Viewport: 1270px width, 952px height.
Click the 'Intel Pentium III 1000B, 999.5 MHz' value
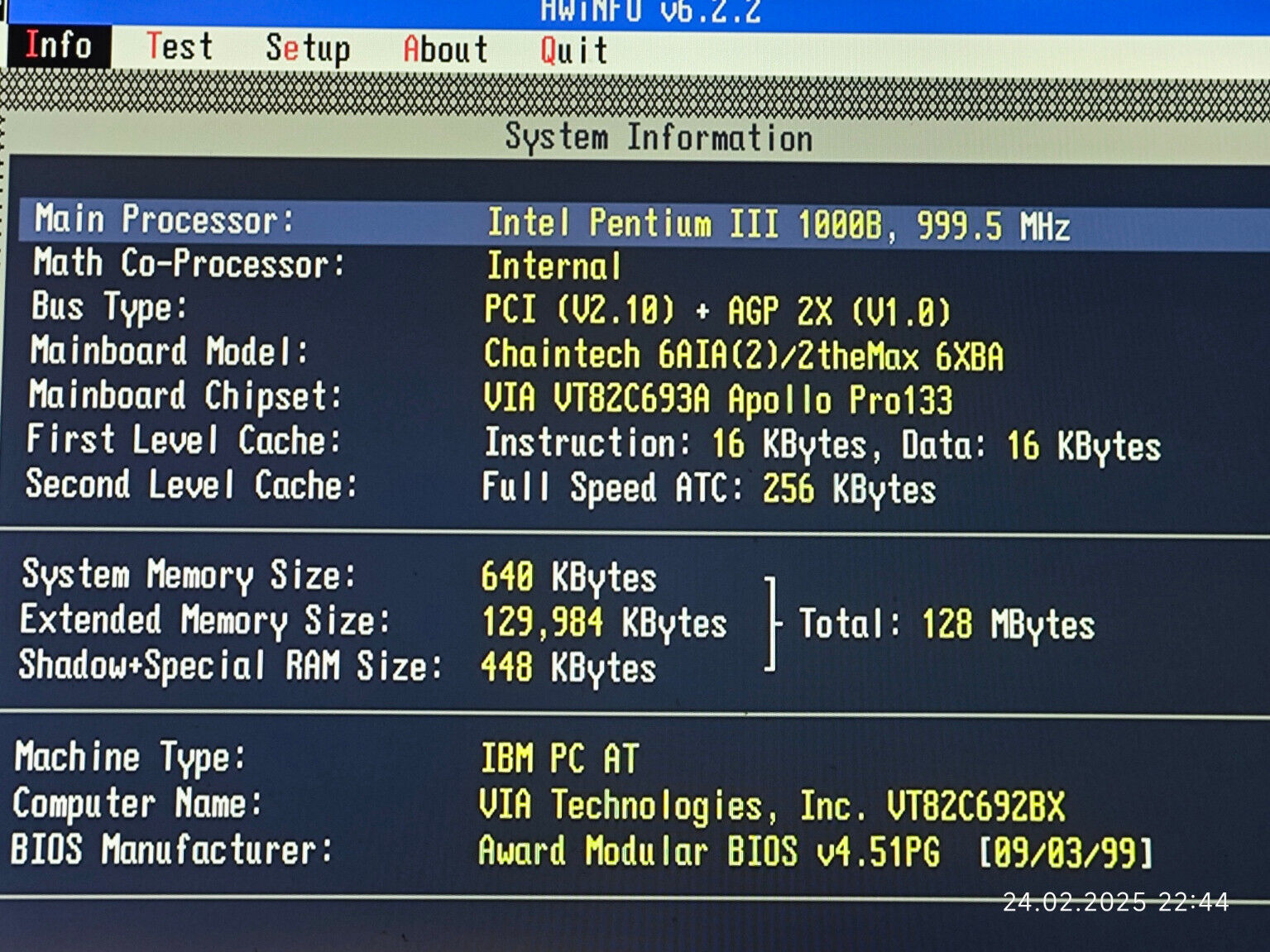click(779, 224)
